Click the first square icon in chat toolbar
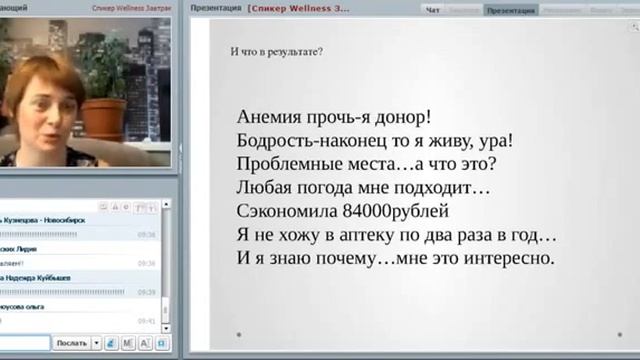 (x=104, y=207)
